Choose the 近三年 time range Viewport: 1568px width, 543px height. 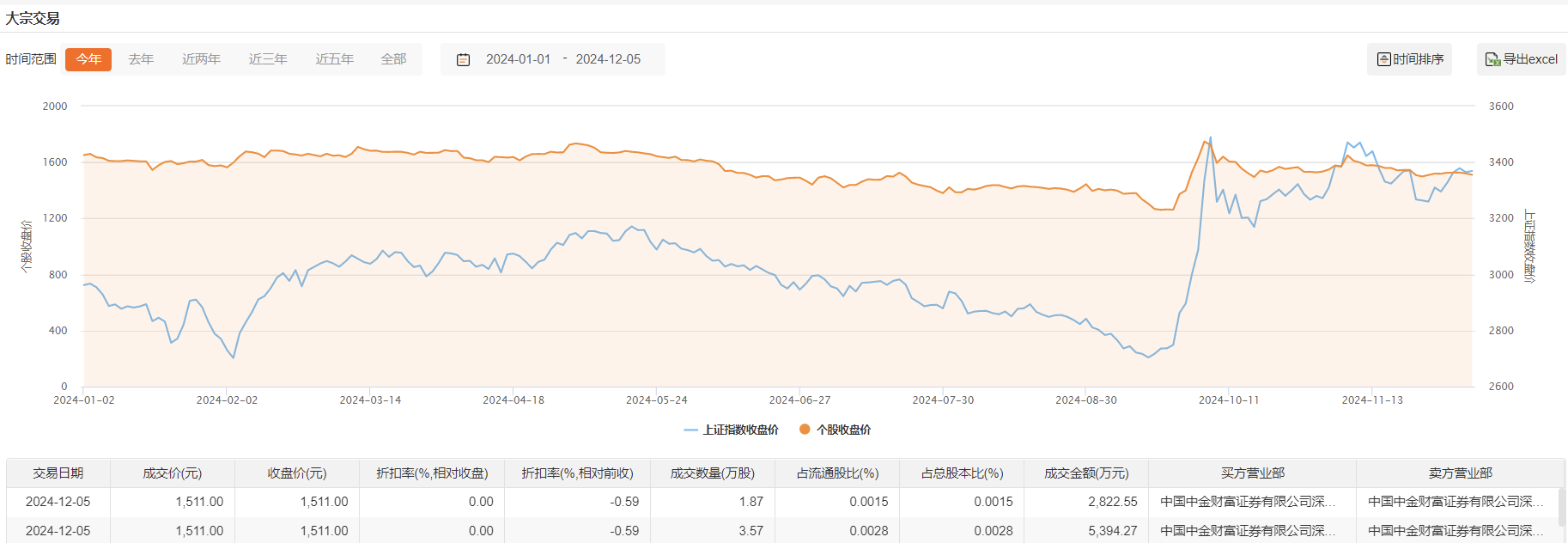coord(268,59)
